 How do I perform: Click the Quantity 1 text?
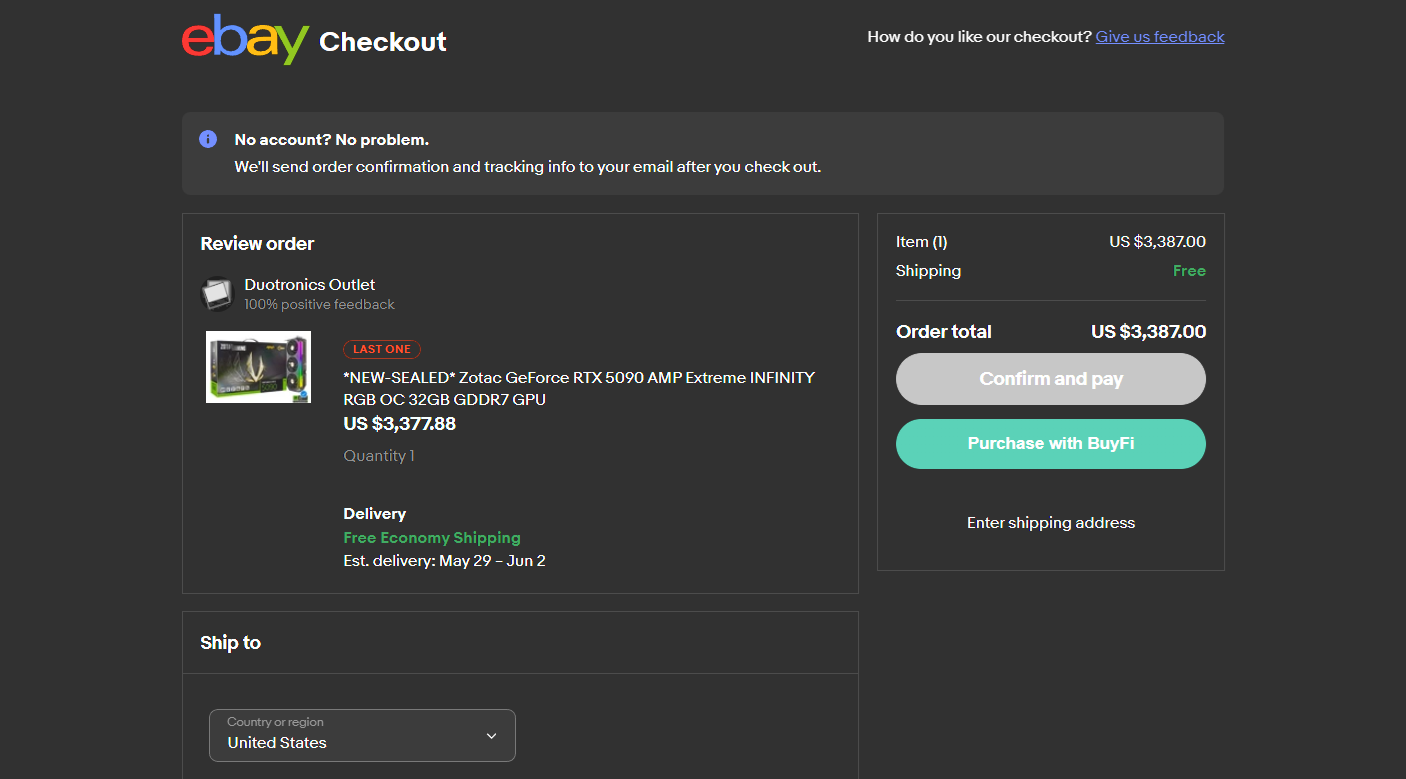click(x=379, y=456)
